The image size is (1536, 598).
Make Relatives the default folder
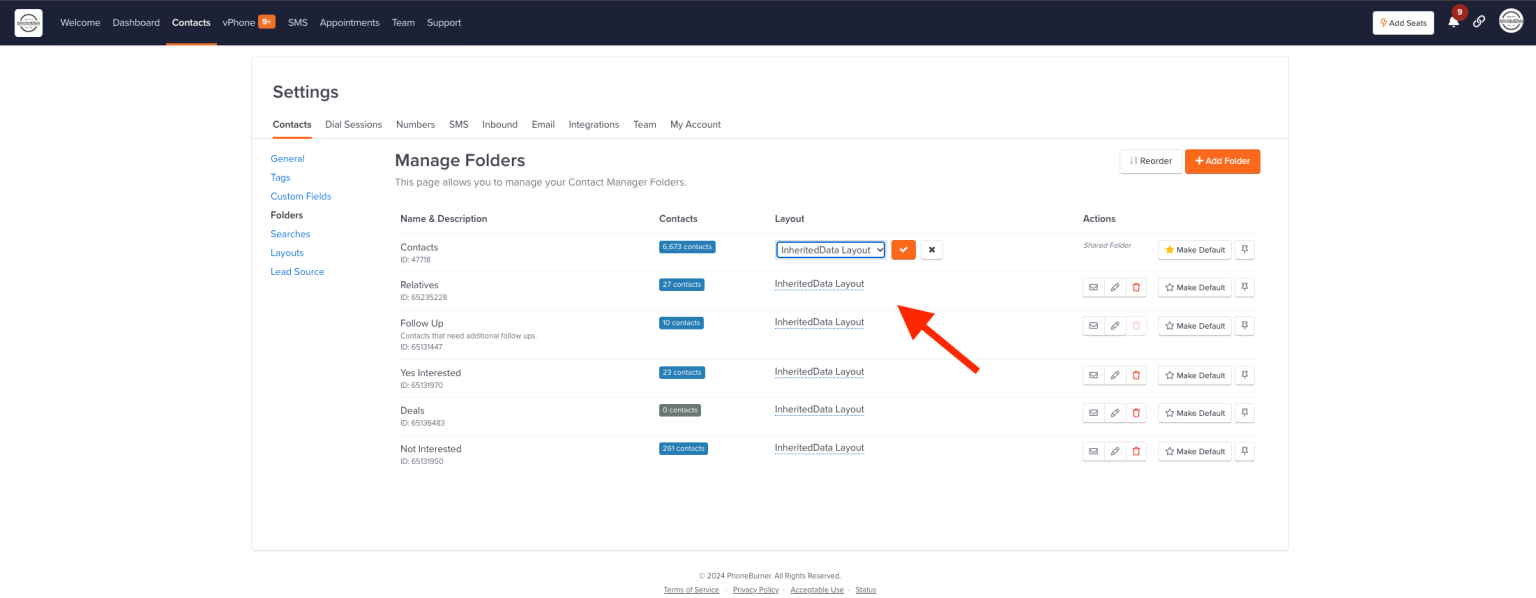coord(1195,287)
